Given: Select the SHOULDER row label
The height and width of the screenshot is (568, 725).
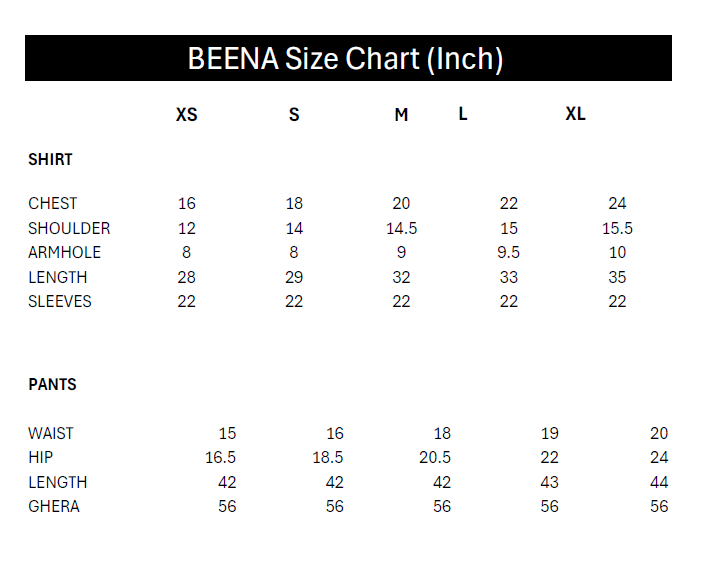Looking at the screenshot, I should click(69, 228).
